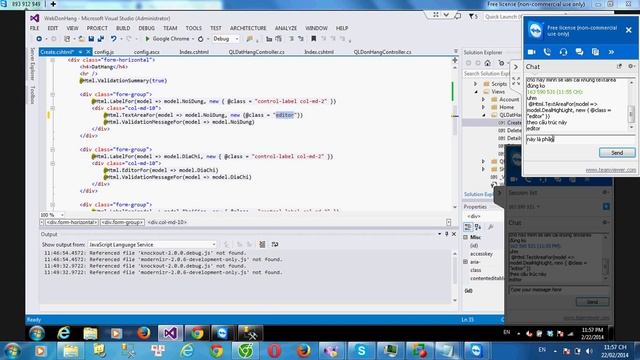This screenshot has width=640, height=360.
Task: Expand the Scripts folder in Solution Explorer
Action: pyautogui.click(x=476, y=84)
